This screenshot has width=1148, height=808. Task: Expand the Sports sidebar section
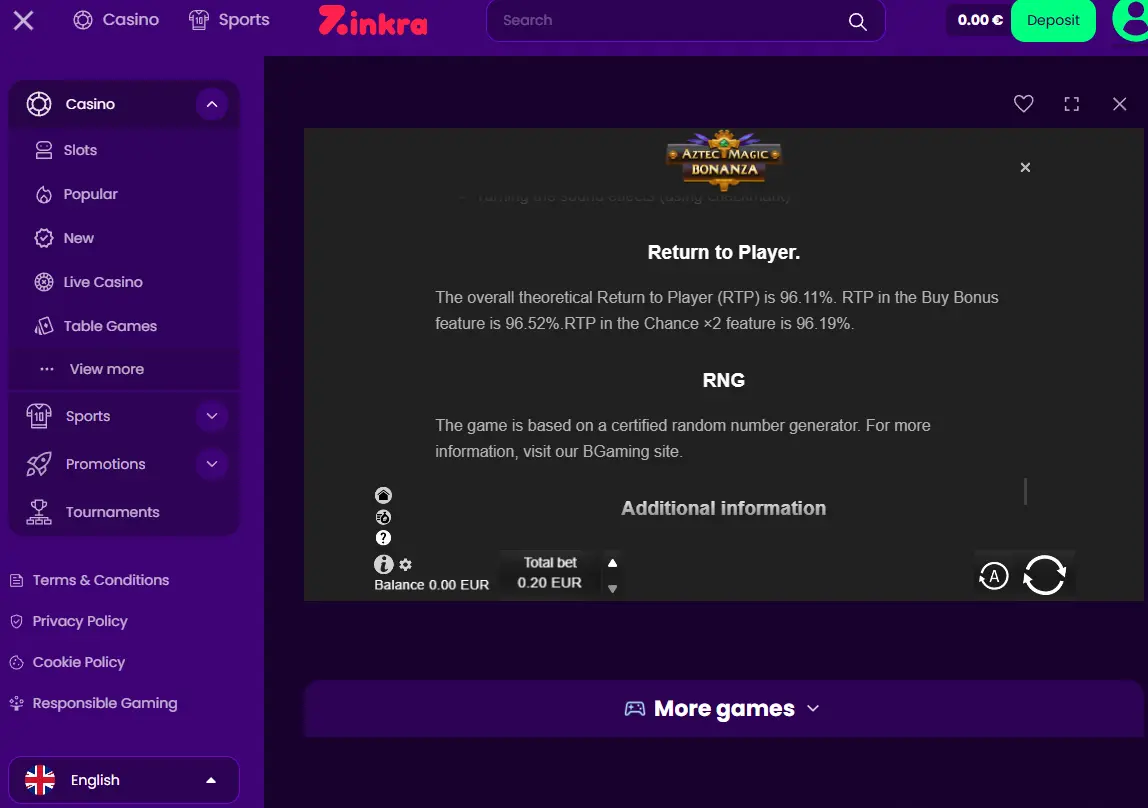click(212, 416)
